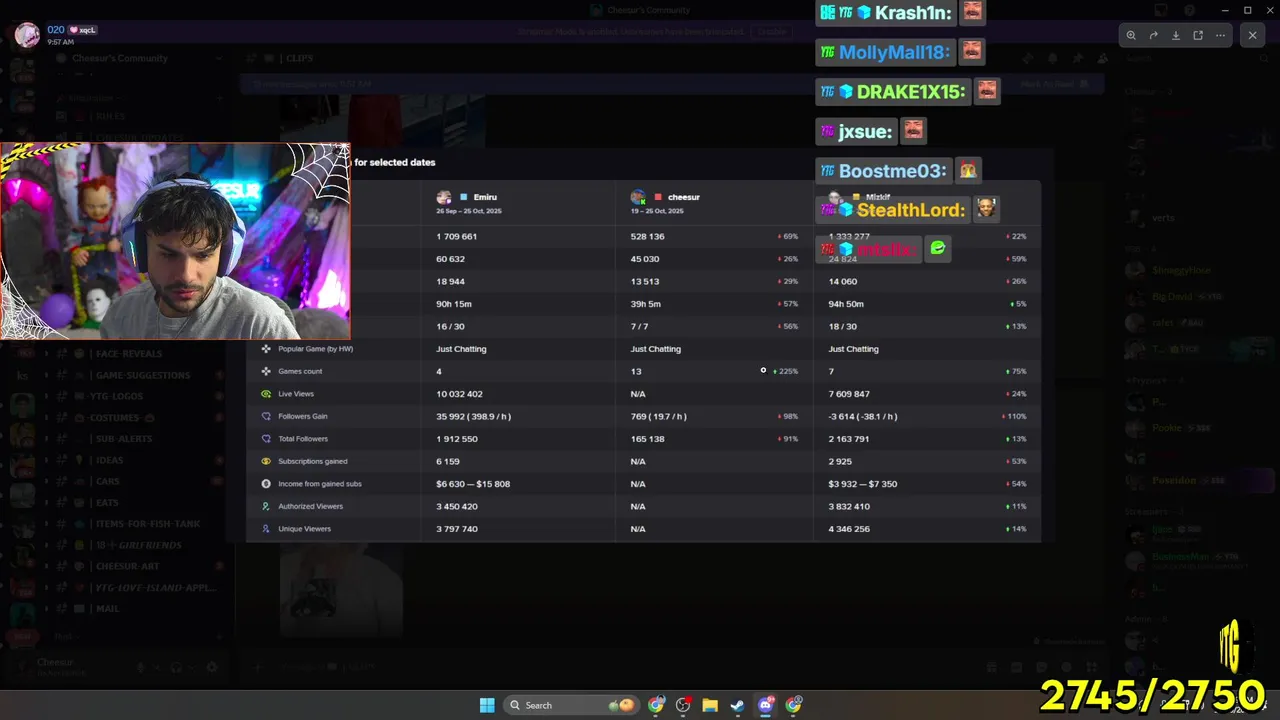Close the image viewer
1280x720 pixels.
[x=1252, y=35]
